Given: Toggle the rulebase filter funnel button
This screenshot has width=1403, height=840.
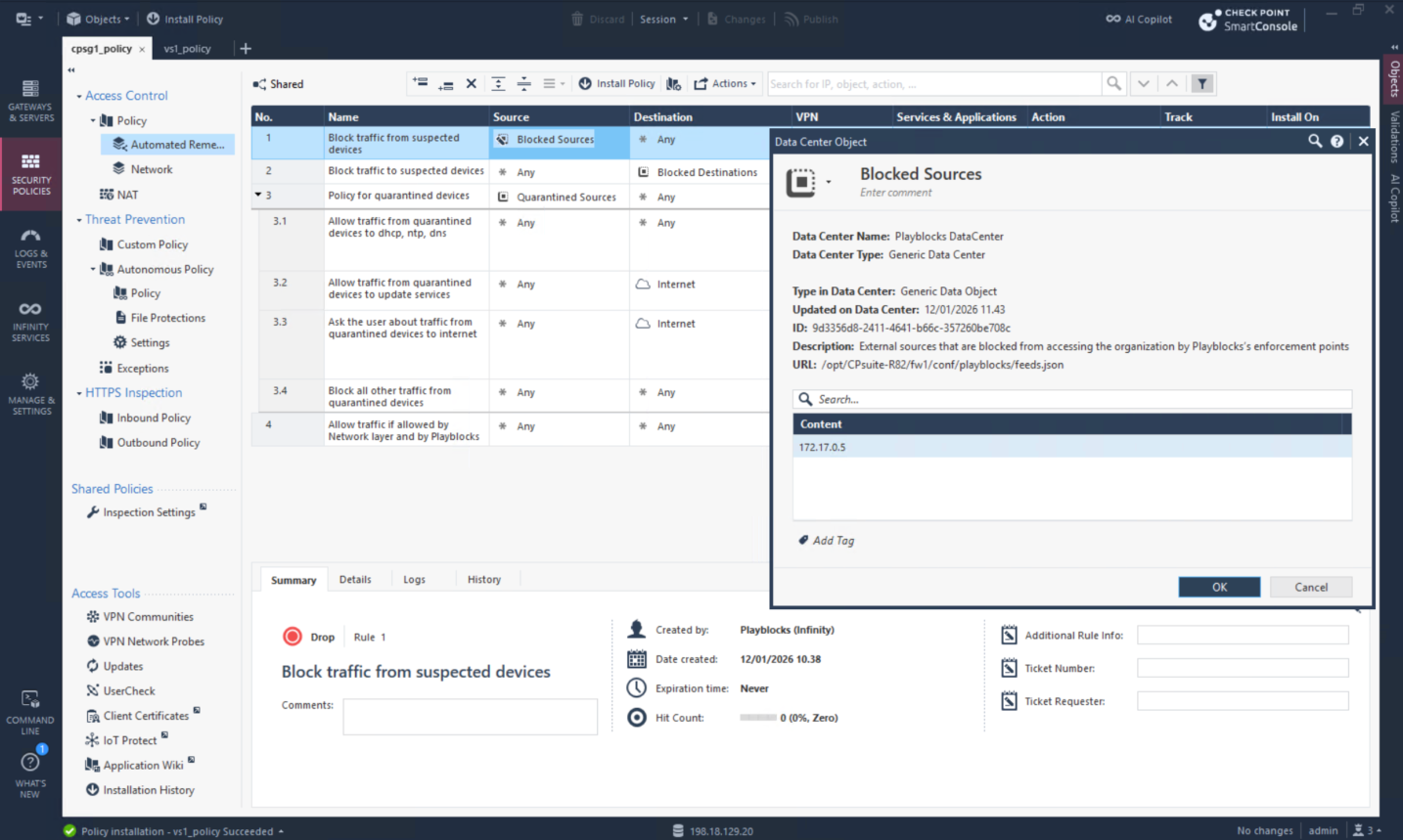Looking at the screenshot, I should coord(1202,84).
